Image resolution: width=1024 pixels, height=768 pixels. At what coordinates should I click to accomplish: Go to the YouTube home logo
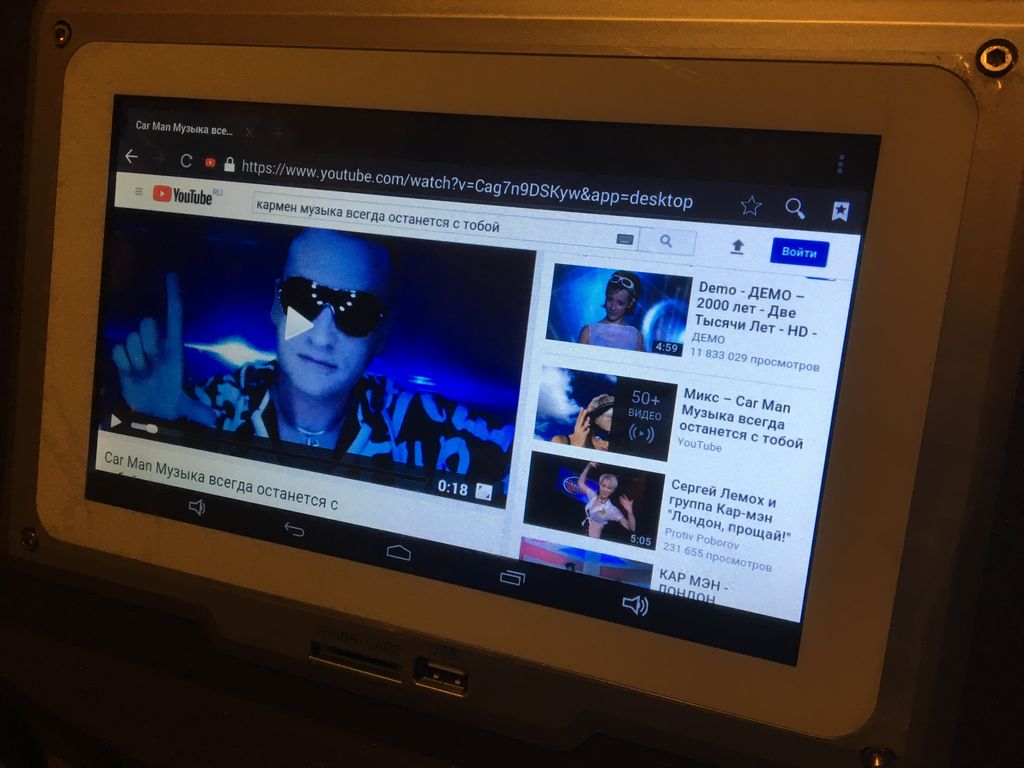pyautogui.click(x=183, y=195)
